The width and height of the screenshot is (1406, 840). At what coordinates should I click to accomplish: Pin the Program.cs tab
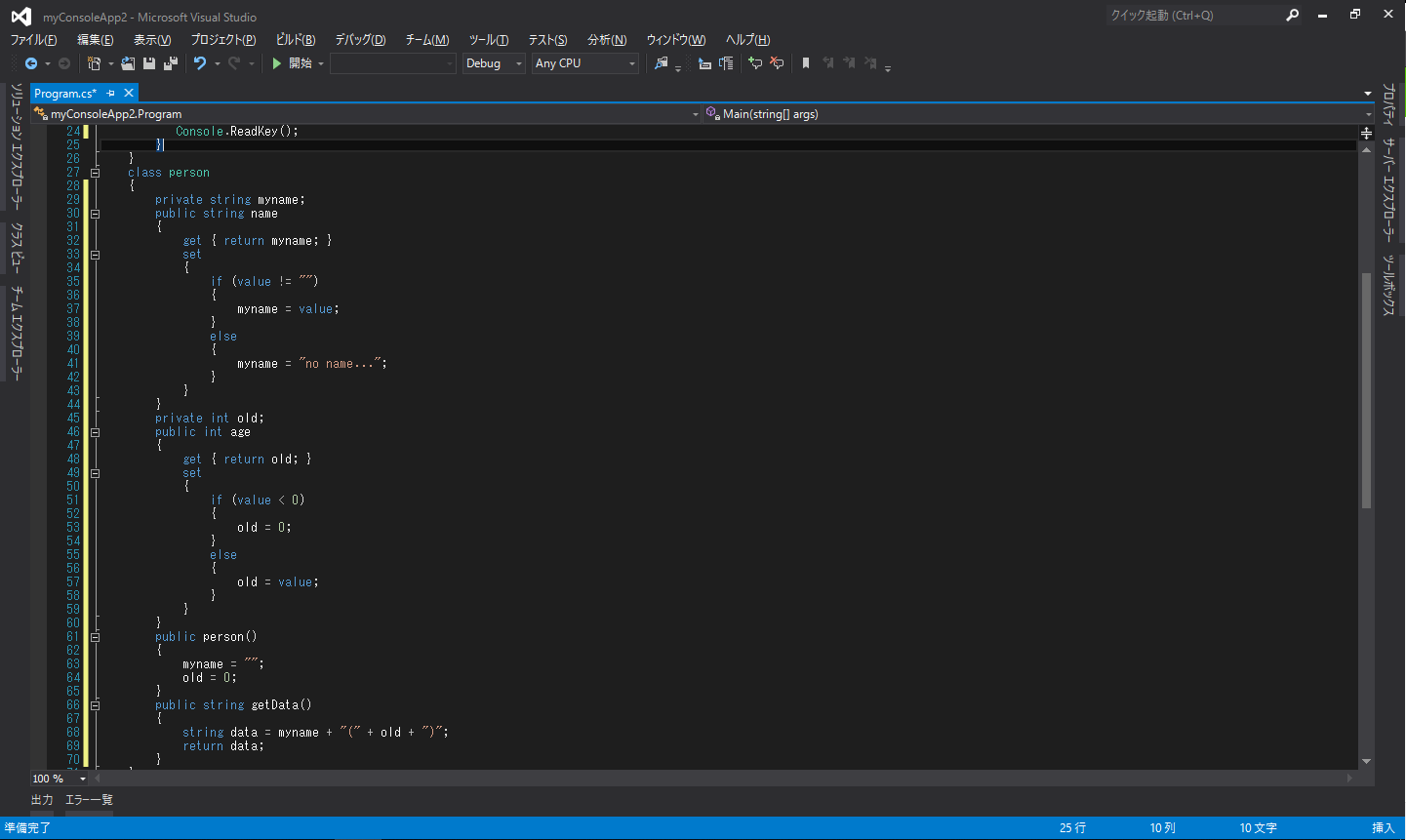click(111, 93)
